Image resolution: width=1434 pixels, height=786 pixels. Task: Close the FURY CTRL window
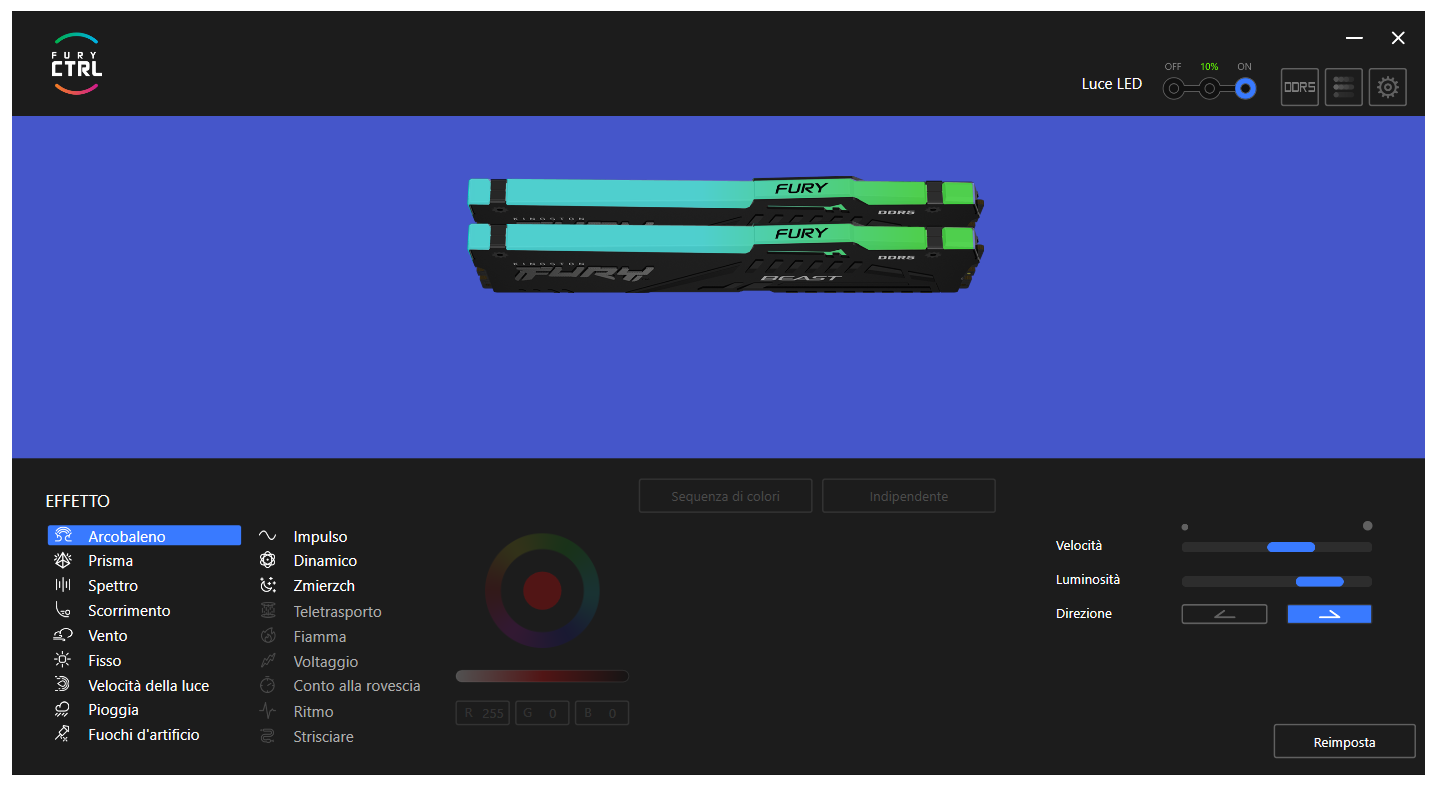(1398, 38)
